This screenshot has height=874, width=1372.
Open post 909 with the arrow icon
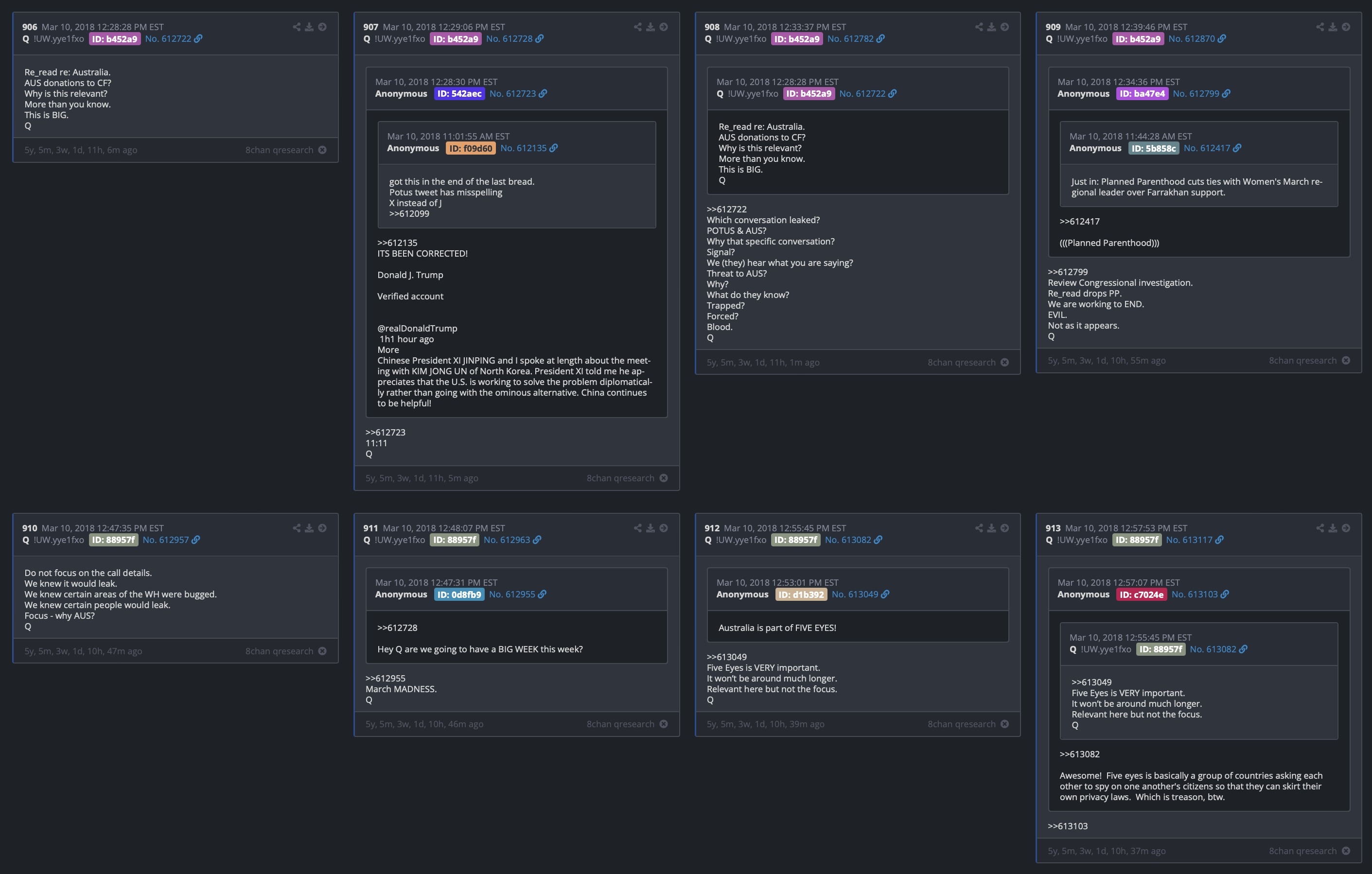click(x=1346, y=27)
